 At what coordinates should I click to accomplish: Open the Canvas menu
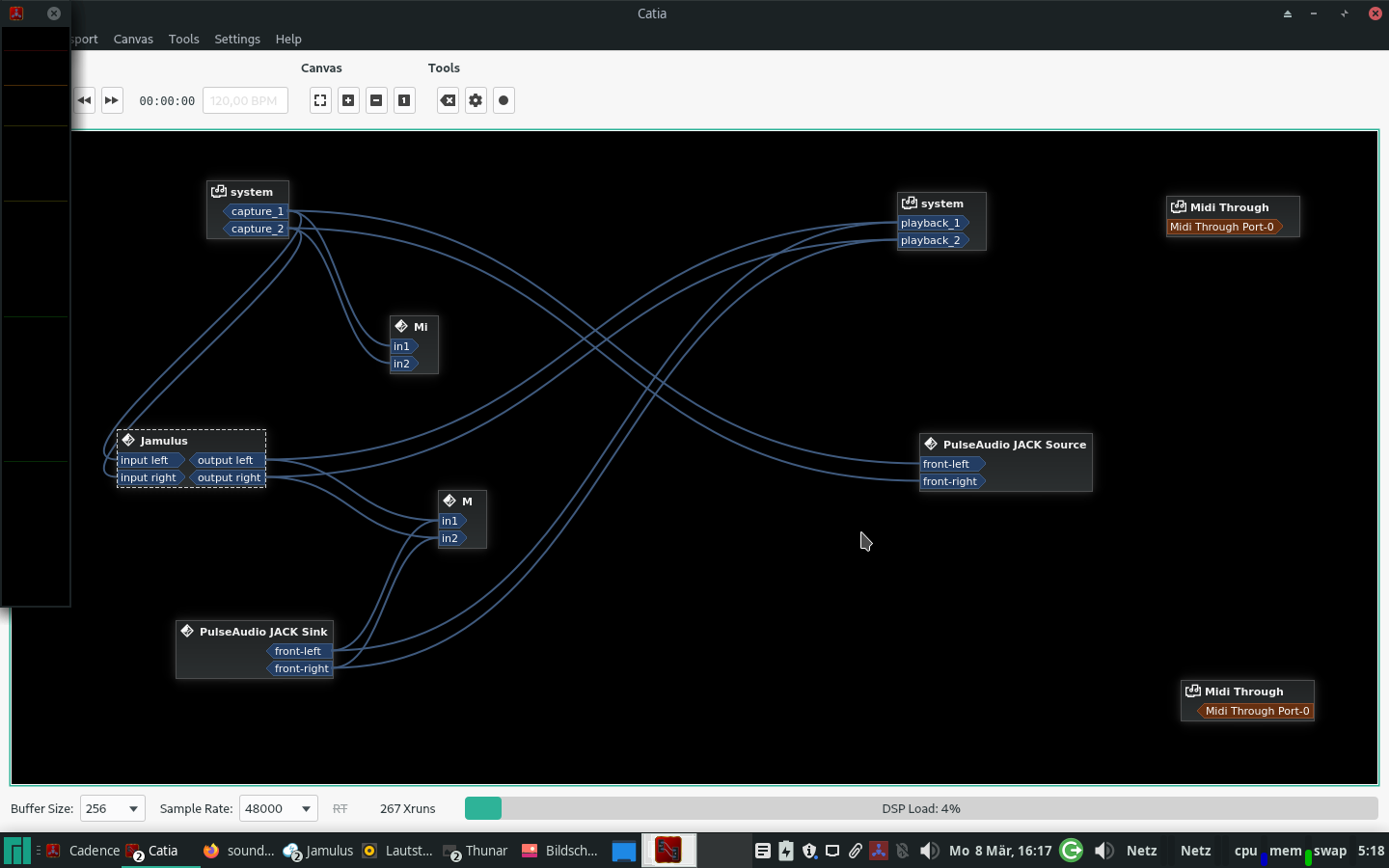click(133, 40)
